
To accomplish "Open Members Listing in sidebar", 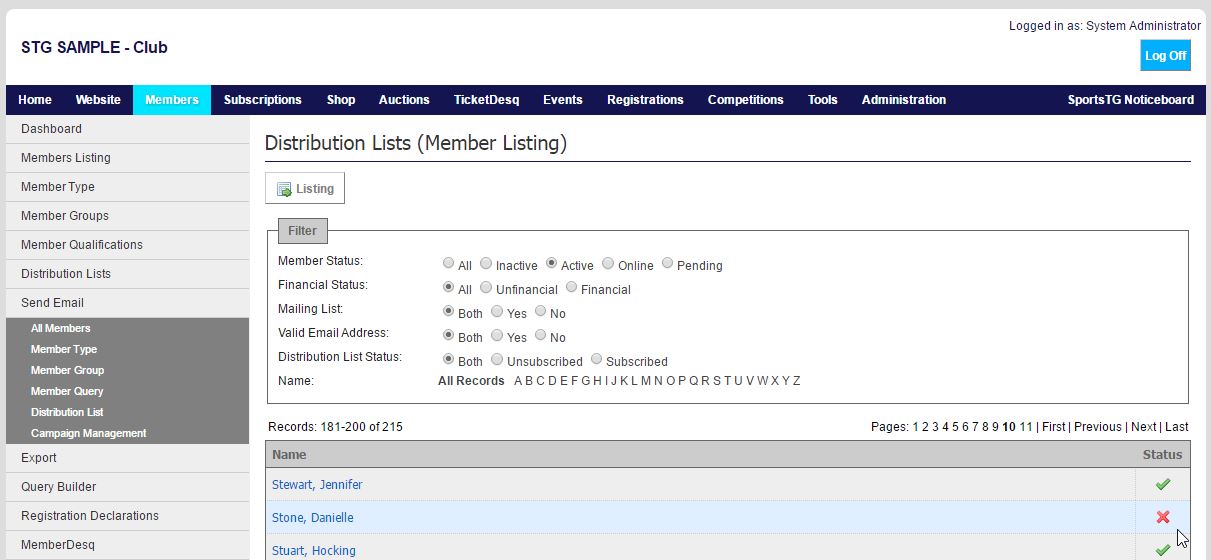I will coord(127,158).
